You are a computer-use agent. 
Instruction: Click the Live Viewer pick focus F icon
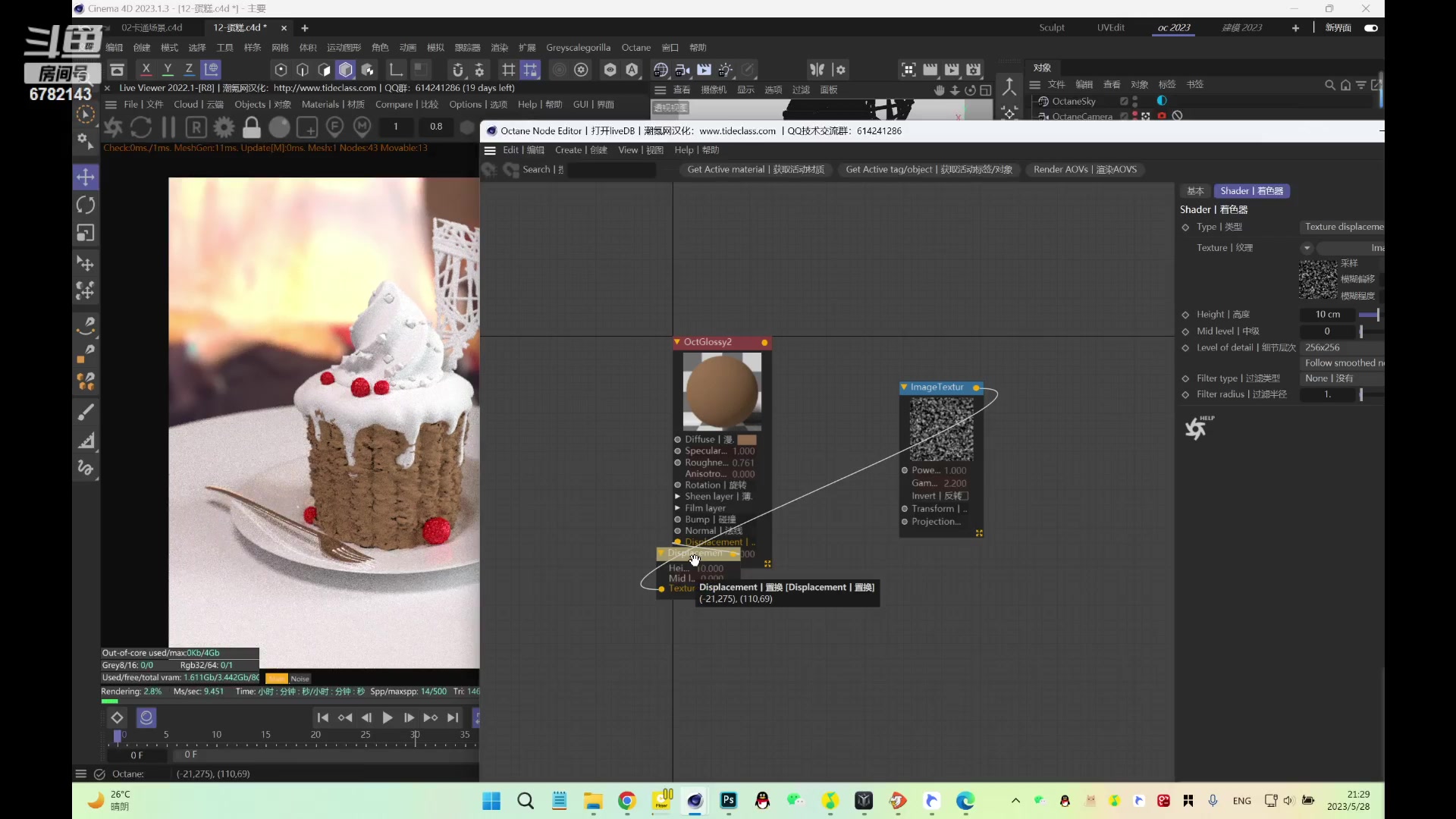tap(334, 127)
